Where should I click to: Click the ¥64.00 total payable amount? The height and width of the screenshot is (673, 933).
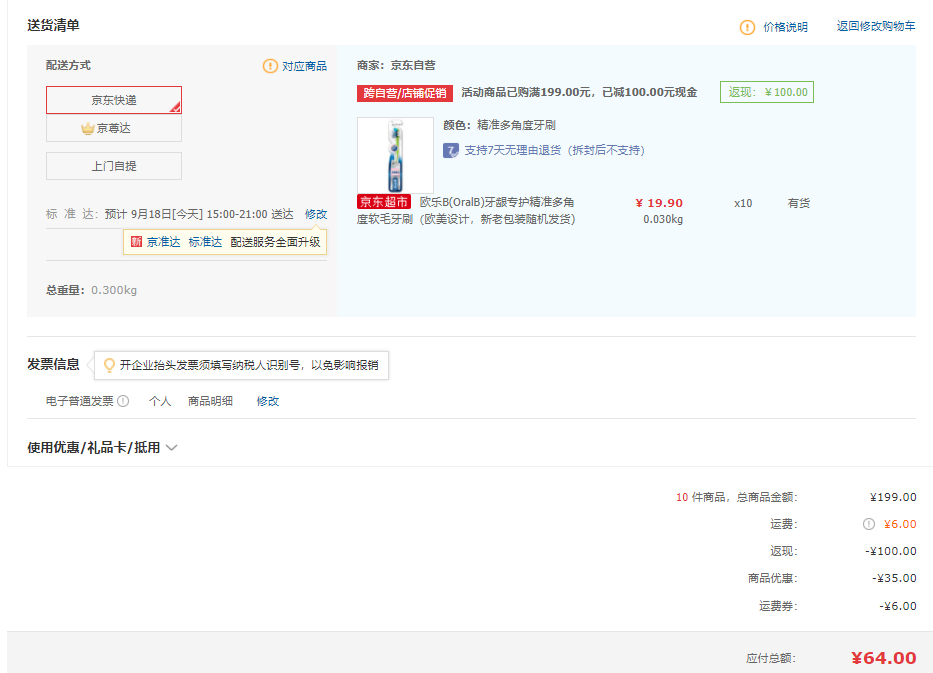(x=884, y=658)
